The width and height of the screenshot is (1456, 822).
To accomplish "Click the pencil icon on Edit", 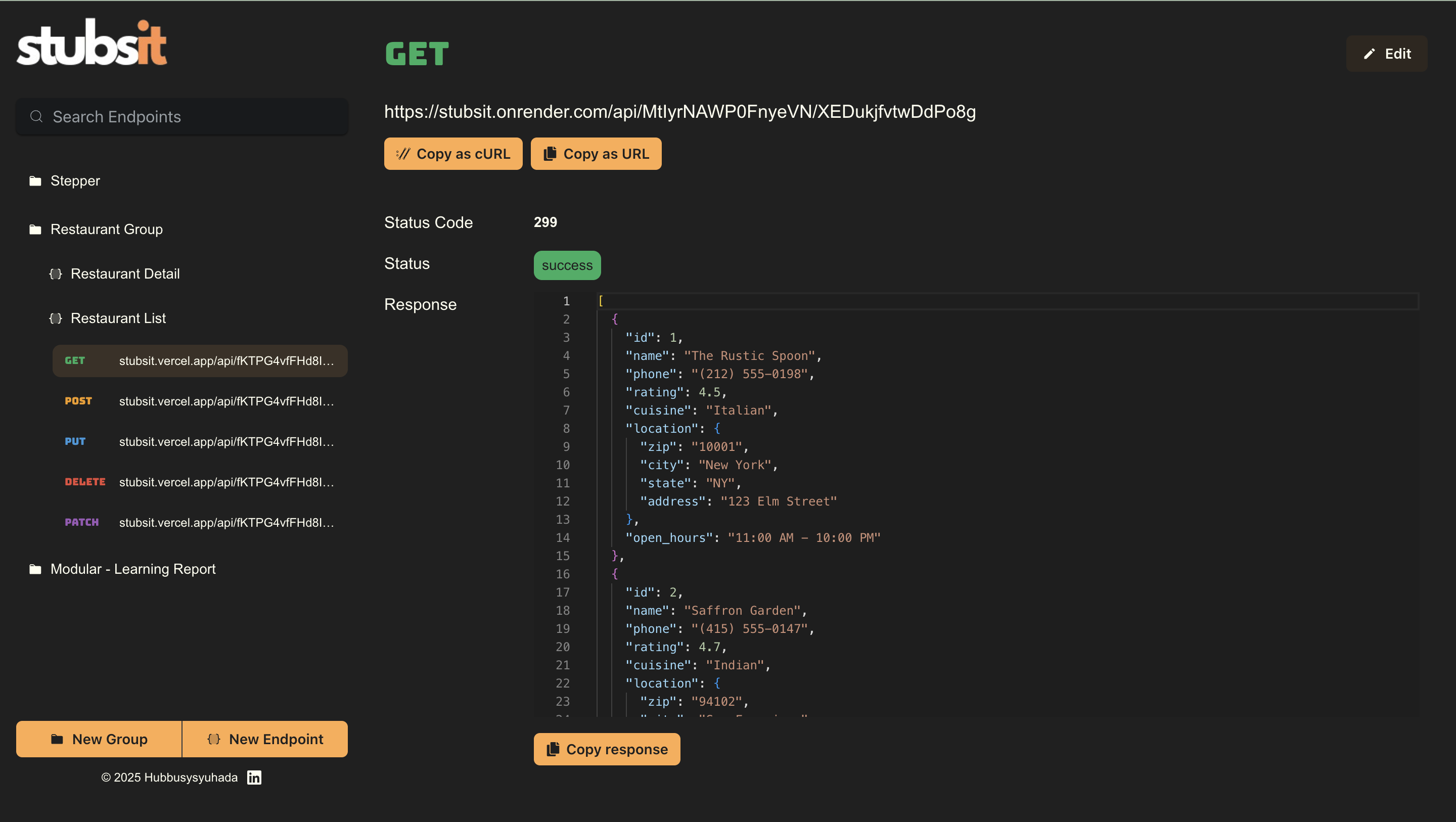I will click(1369, 54).
